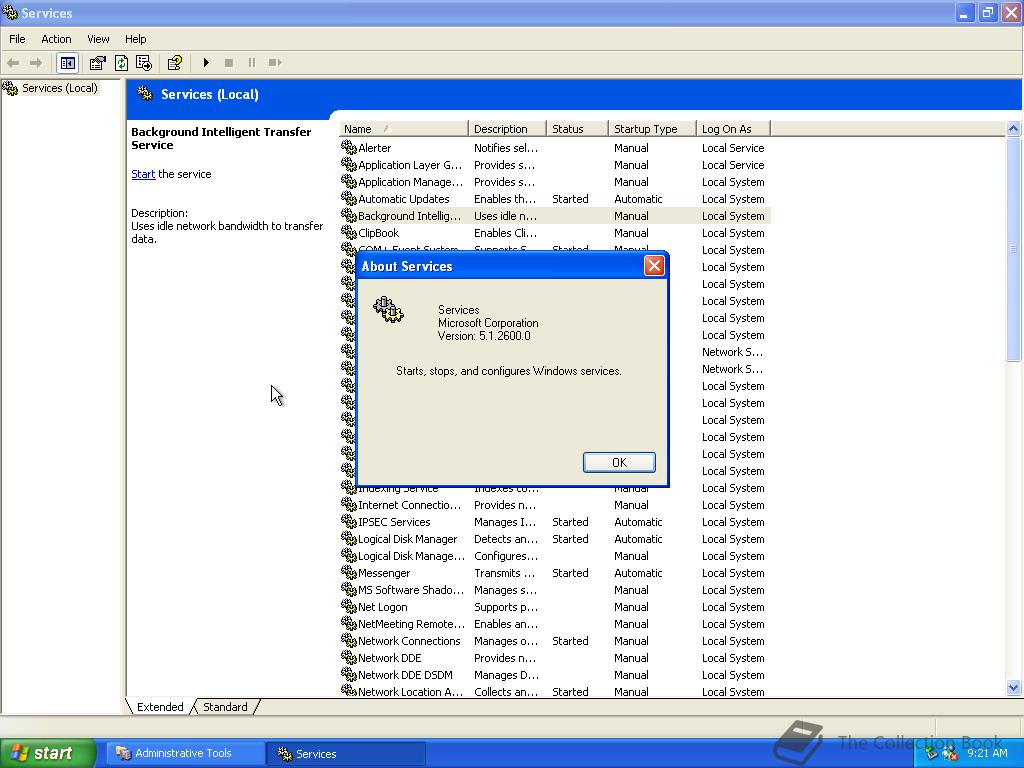Click the gear icon in About Services dialog

pos(389,310)
